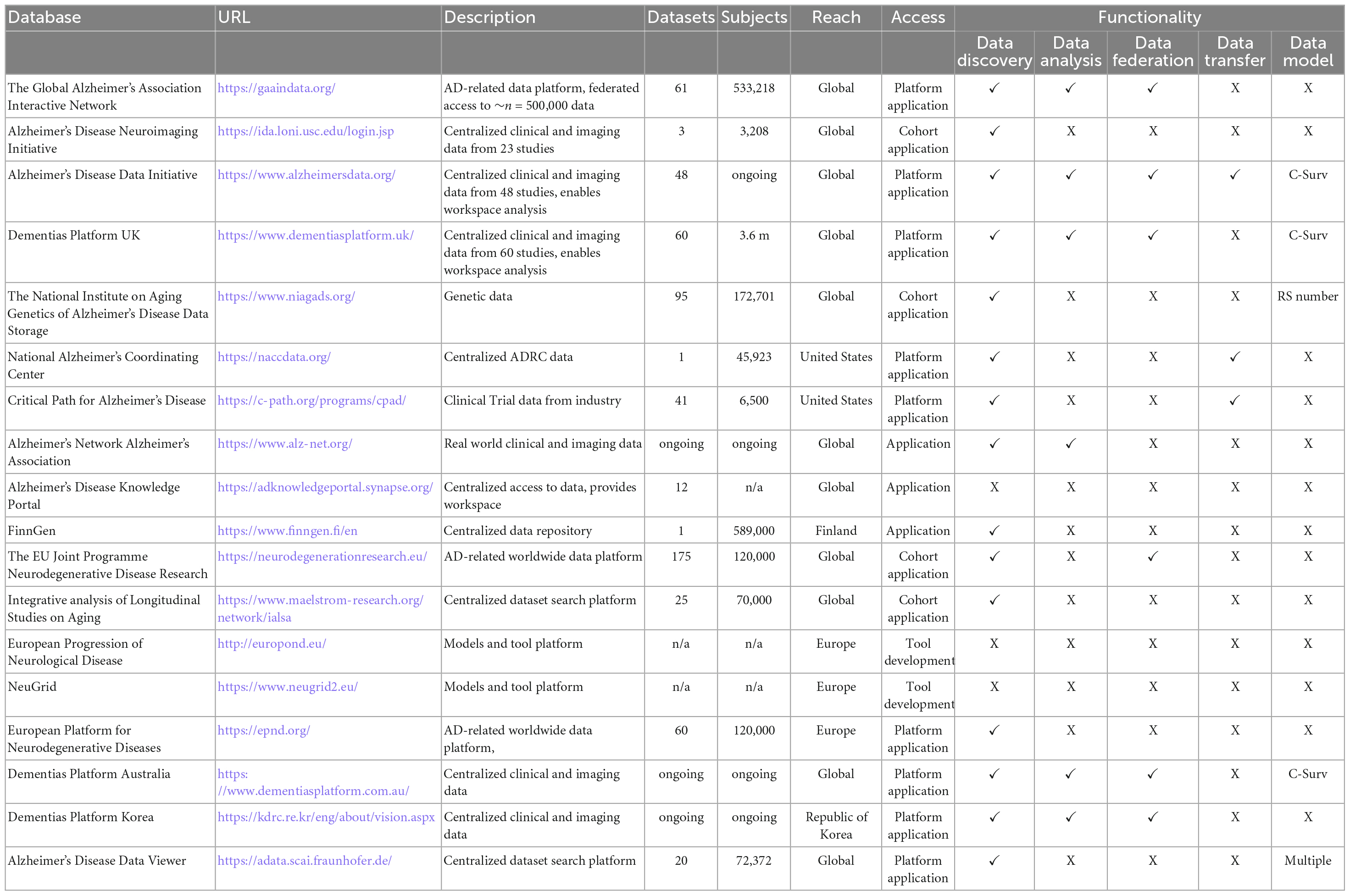The width and height of the screenshot is (1350, 896).
Task: Select the FinnGen database name
Action: [x=32, y=531]
